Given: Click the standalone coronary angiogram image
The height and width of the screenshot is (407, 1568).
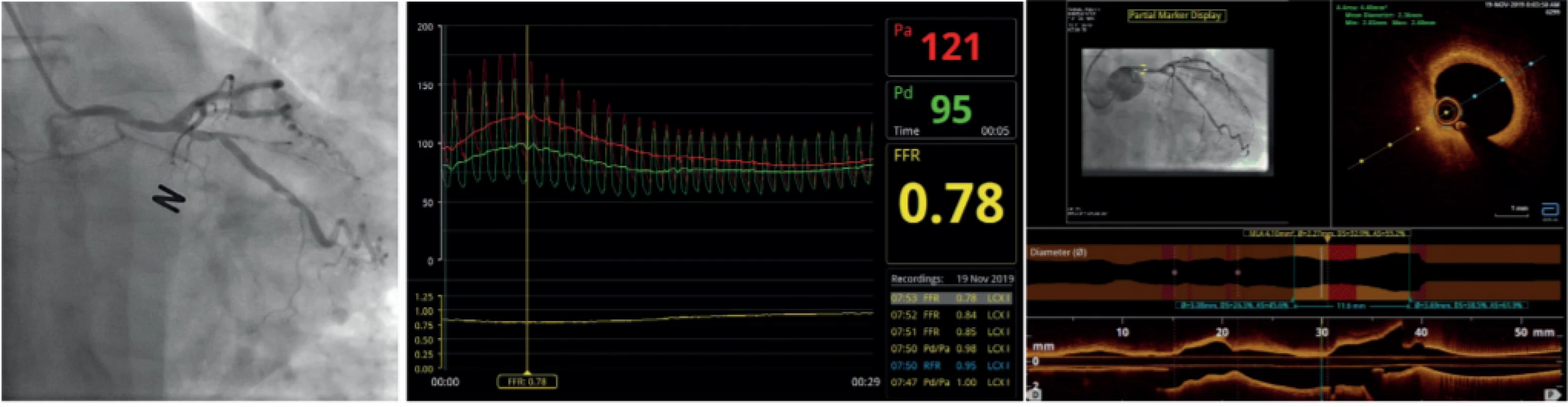Looking at the screenshot, I should pos(200,201).
